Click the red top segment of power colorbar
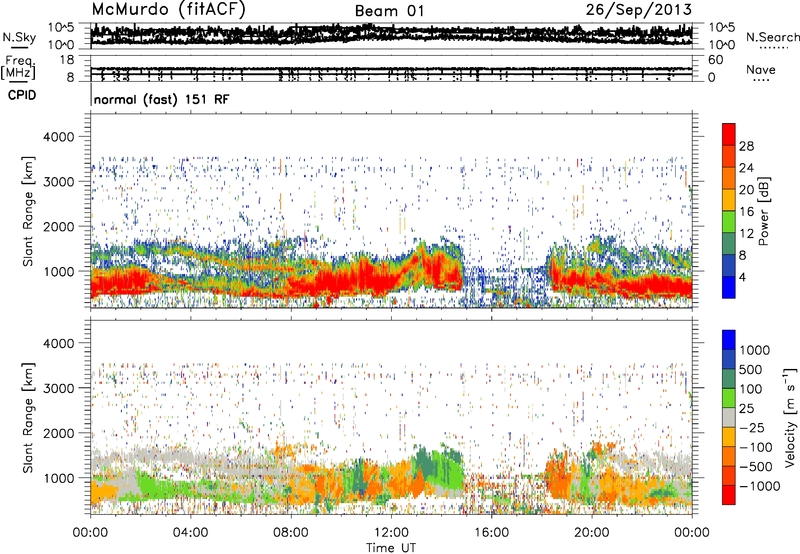 tap(729, 134)
